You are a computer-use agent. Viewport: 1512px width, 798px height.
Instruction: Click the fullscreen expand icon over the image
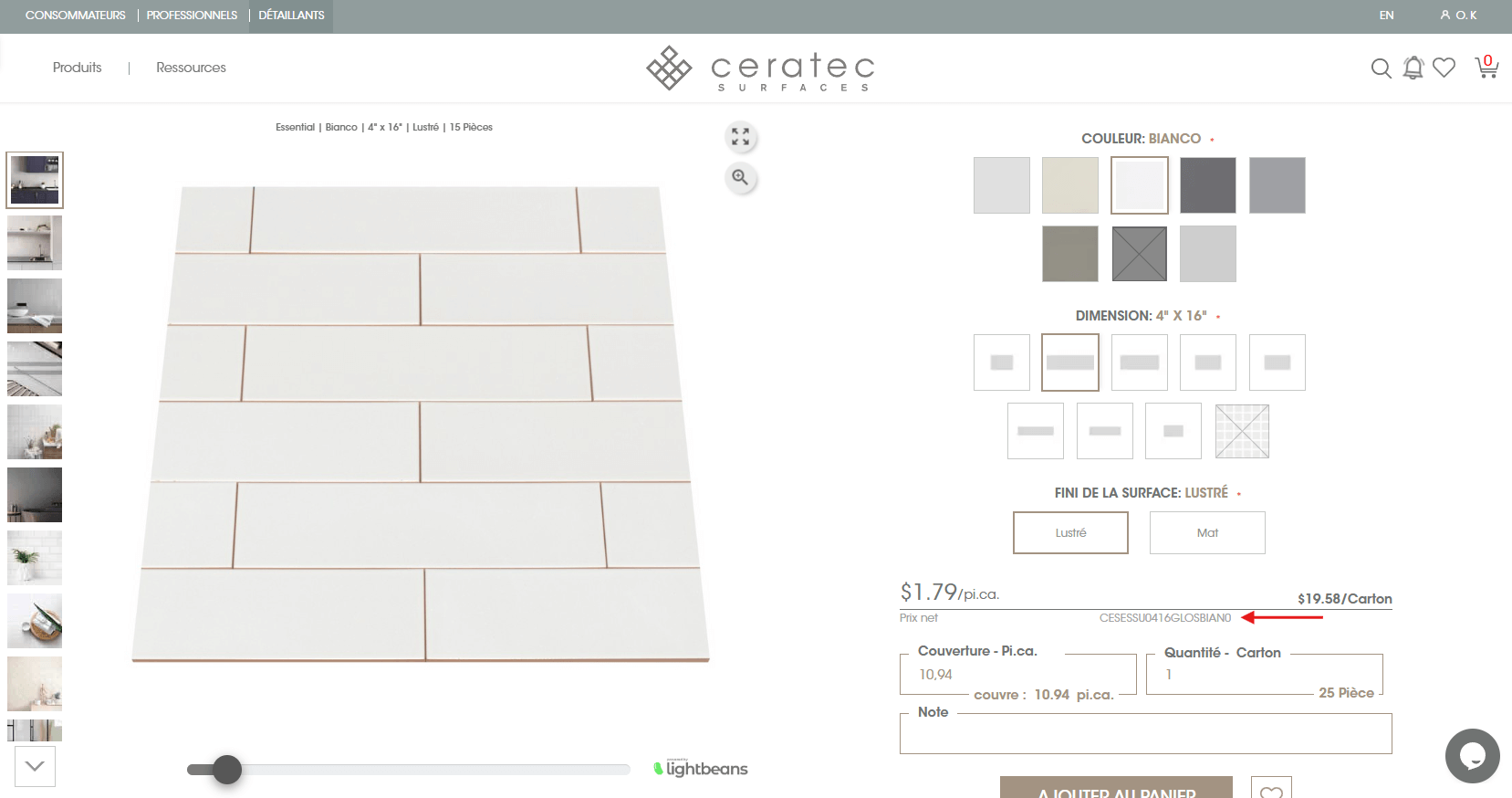tap(740, 137)
